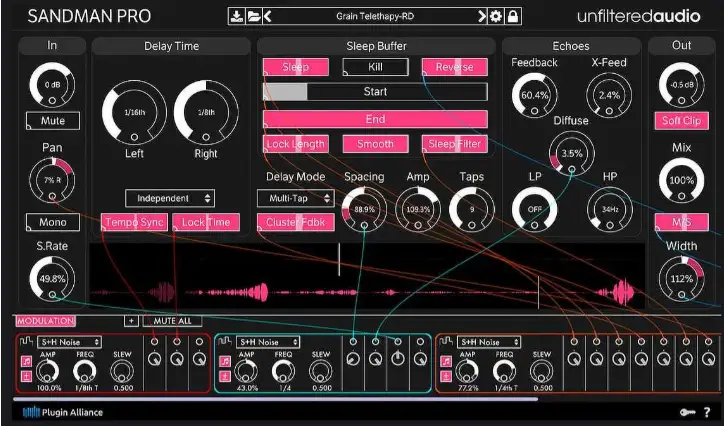Click the waveform icon of the cyan modulator
Viewport: 724px width, 426px height.
pyautogui.click(x=225, y=342)
